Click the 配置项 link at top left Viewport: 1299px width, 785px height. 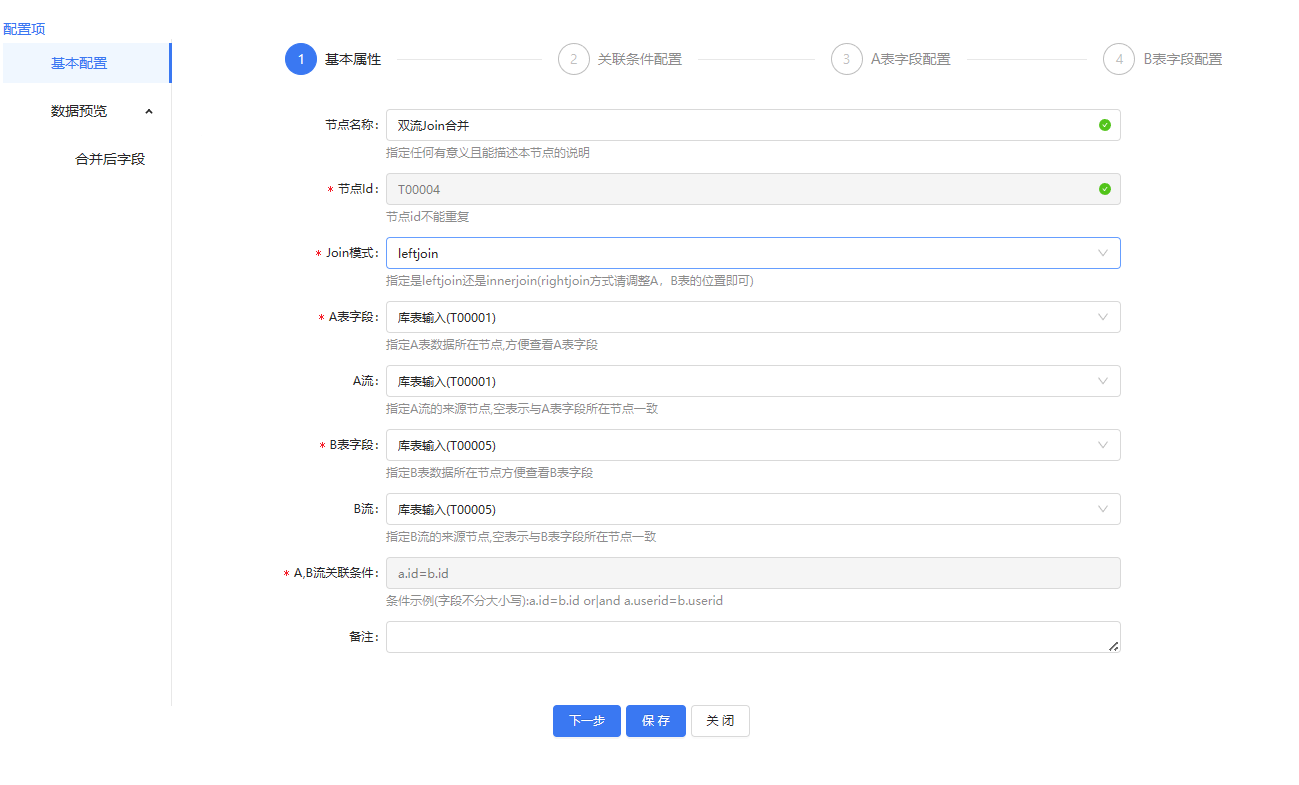coord(24,29)
